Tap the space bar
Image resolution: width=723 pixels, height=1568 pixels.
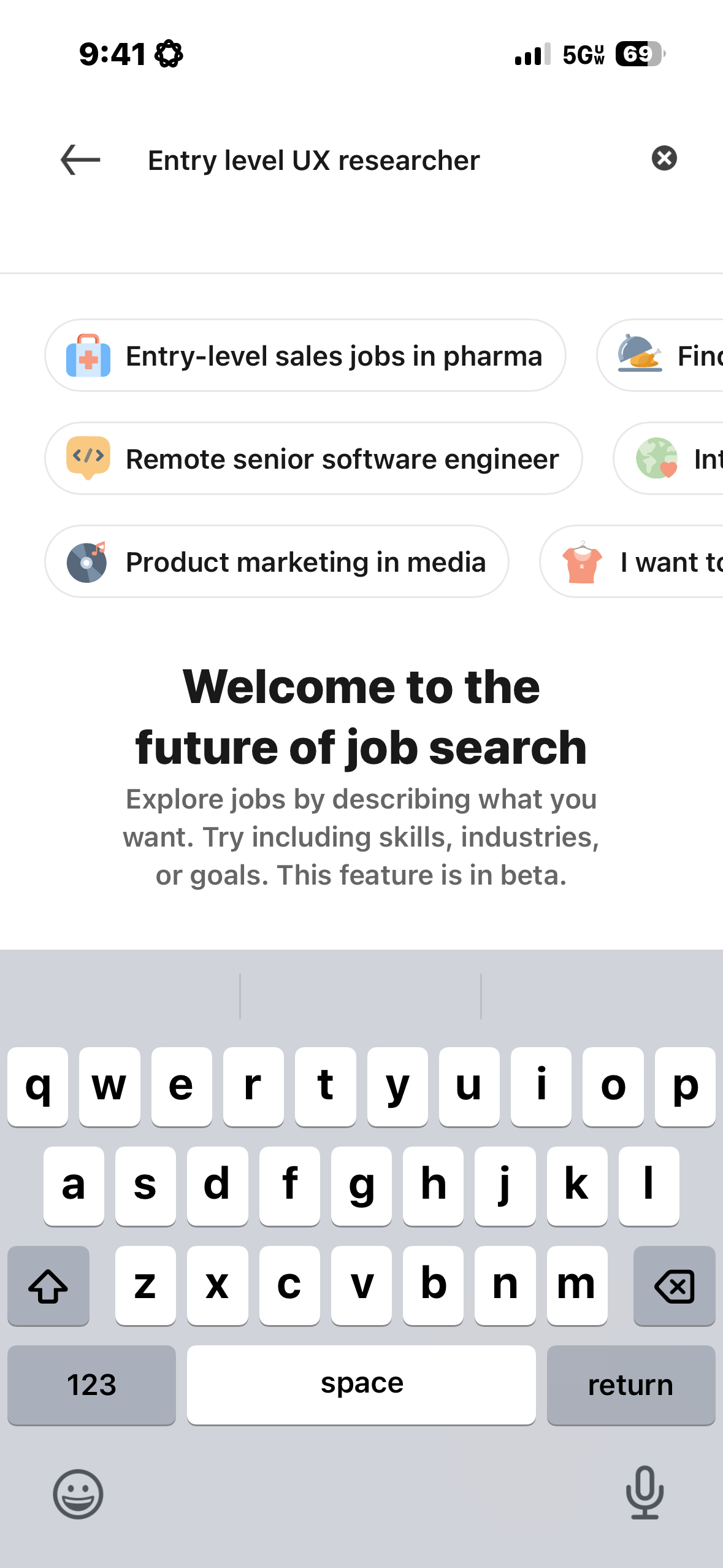pyautogui.click(x=361, y=1385)
